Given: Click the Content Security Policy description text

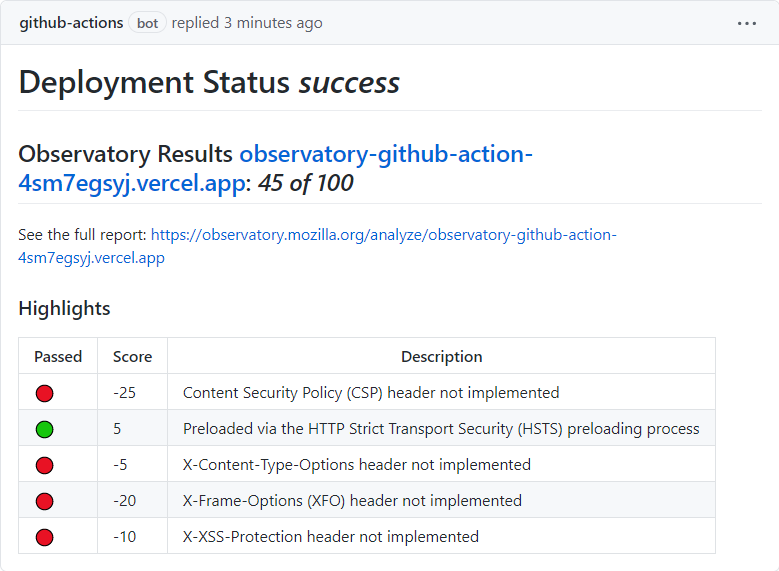Looking at the screenshot, I should 371,393.
